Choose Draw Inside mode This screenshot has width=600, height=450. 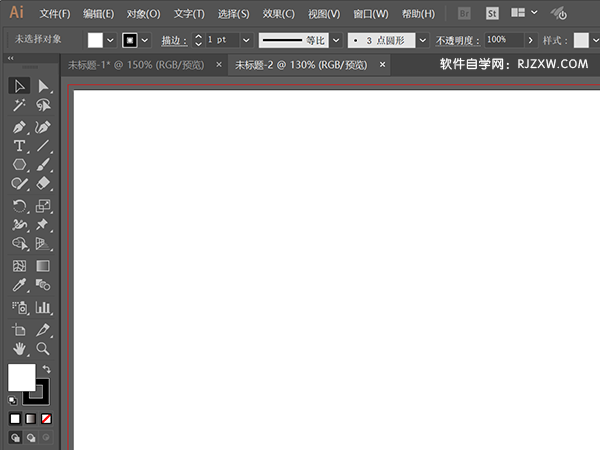pyautogui.click(x=46, y=437)
